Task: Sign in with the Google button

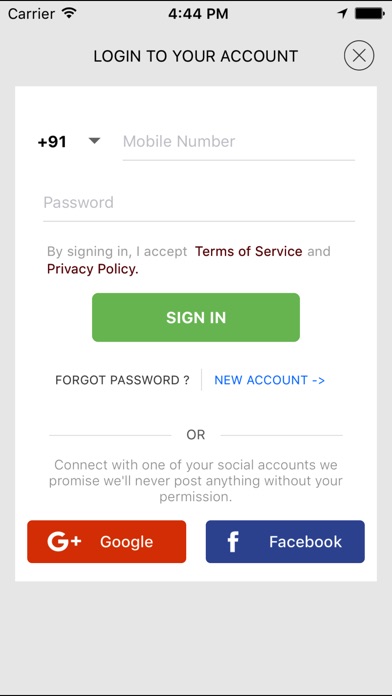Action: (107, 542)
